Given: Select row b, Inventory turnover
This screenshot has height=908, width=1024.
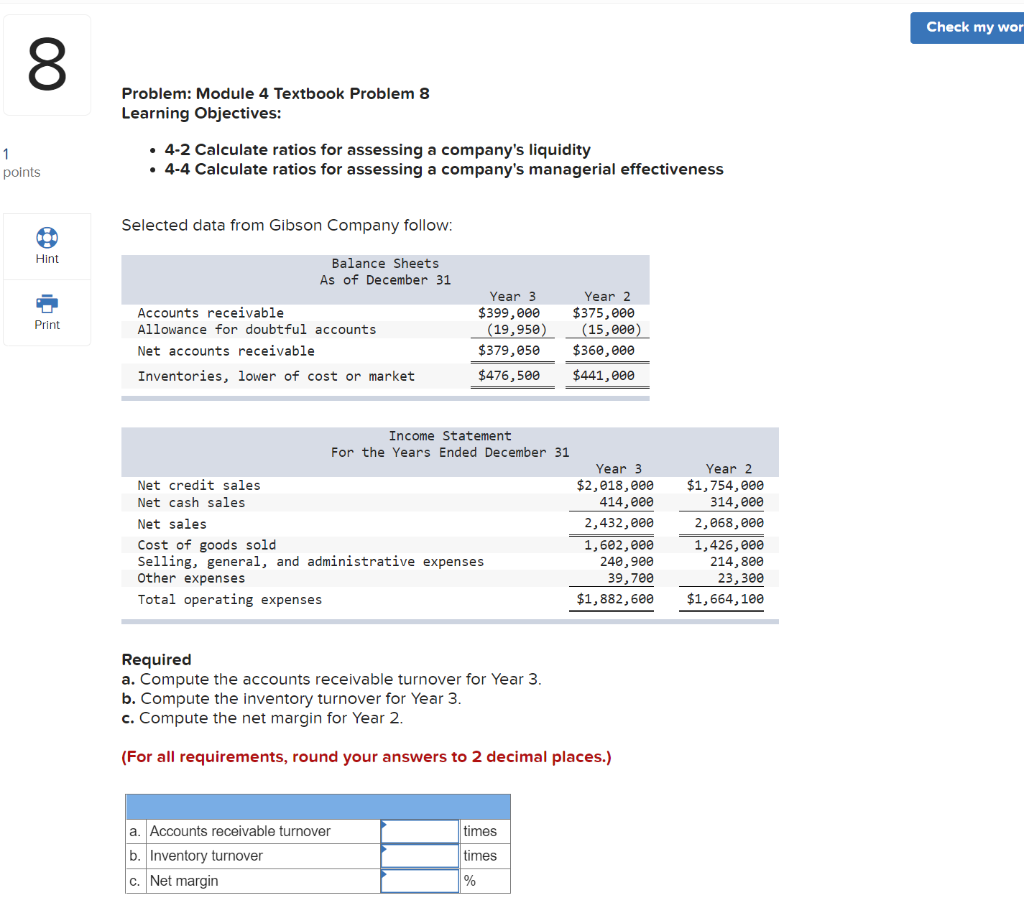Looking at the screenshot, I should (250, 855).
